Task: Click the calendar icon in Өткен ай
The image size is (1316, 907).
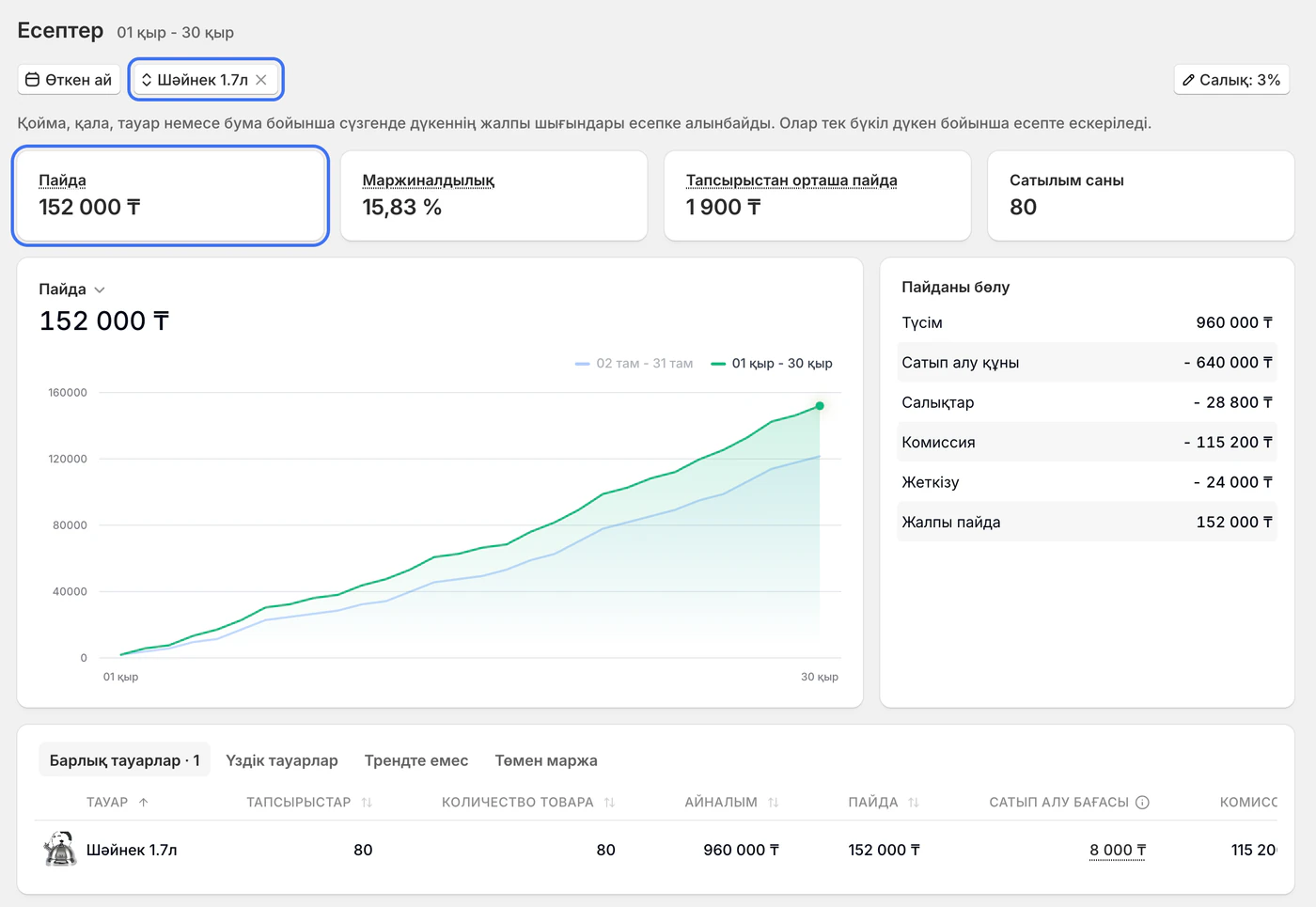Action: point(32,80)
